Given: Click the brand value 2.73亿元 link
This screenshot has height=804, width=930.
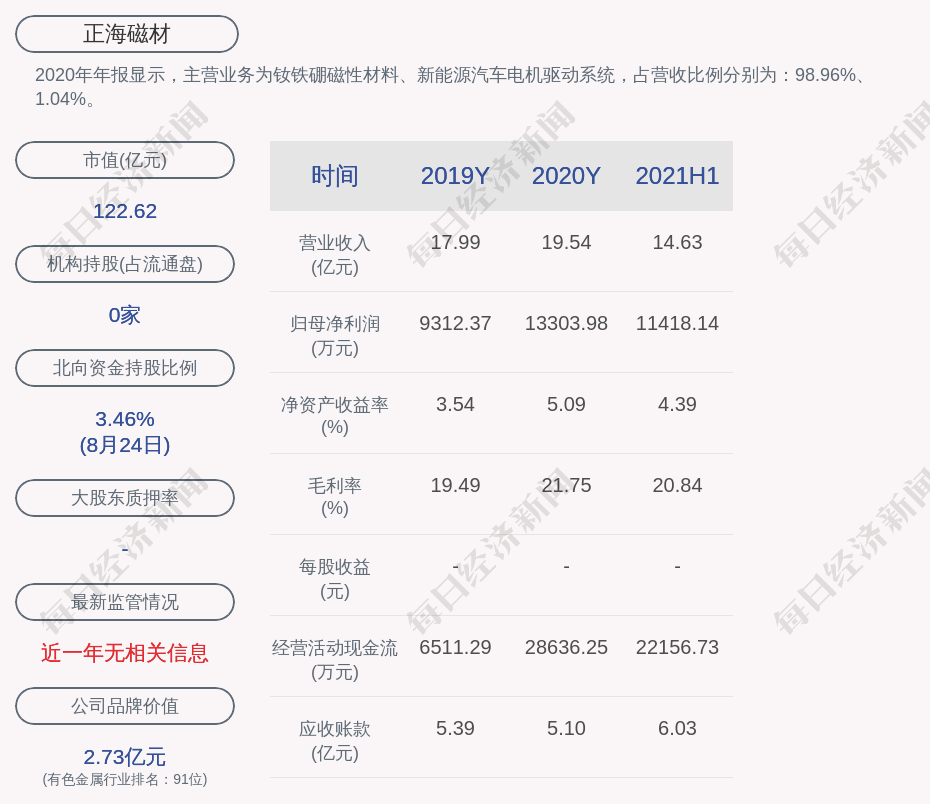Looking at the screenshot, I should pos(124,756).
